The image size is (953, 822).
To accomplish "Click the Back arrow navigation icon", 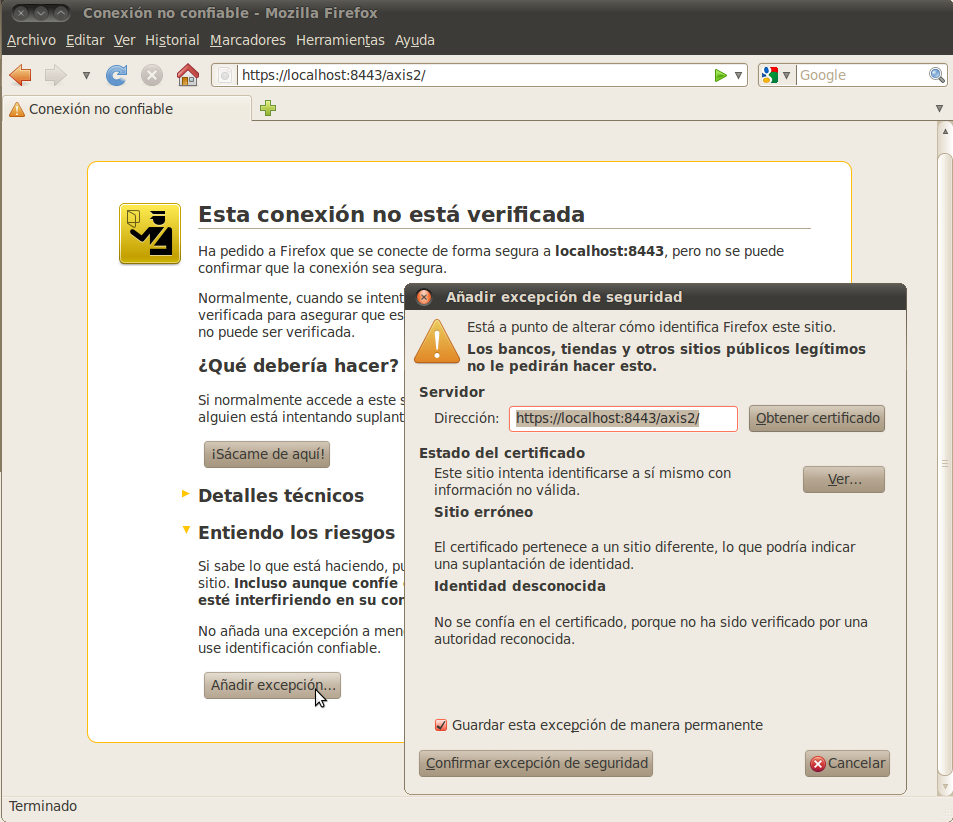I will (x=20, y=75).
